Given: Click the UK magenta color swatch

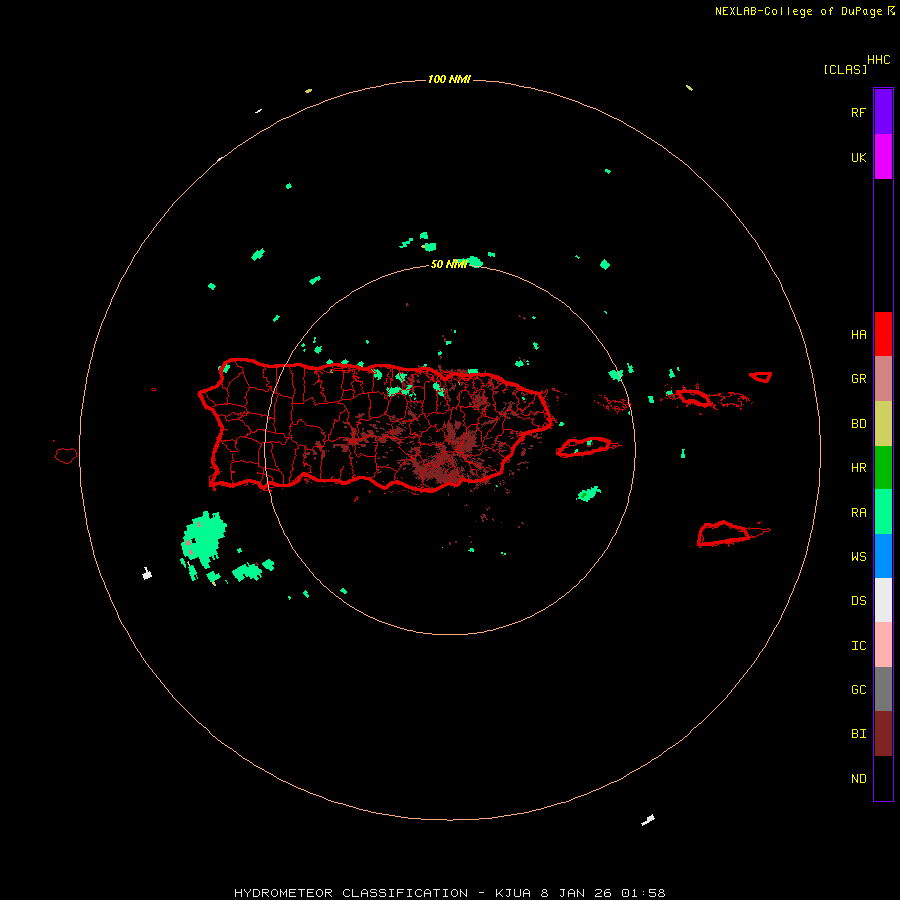Looking at the screenshot, I should [883, 157].
